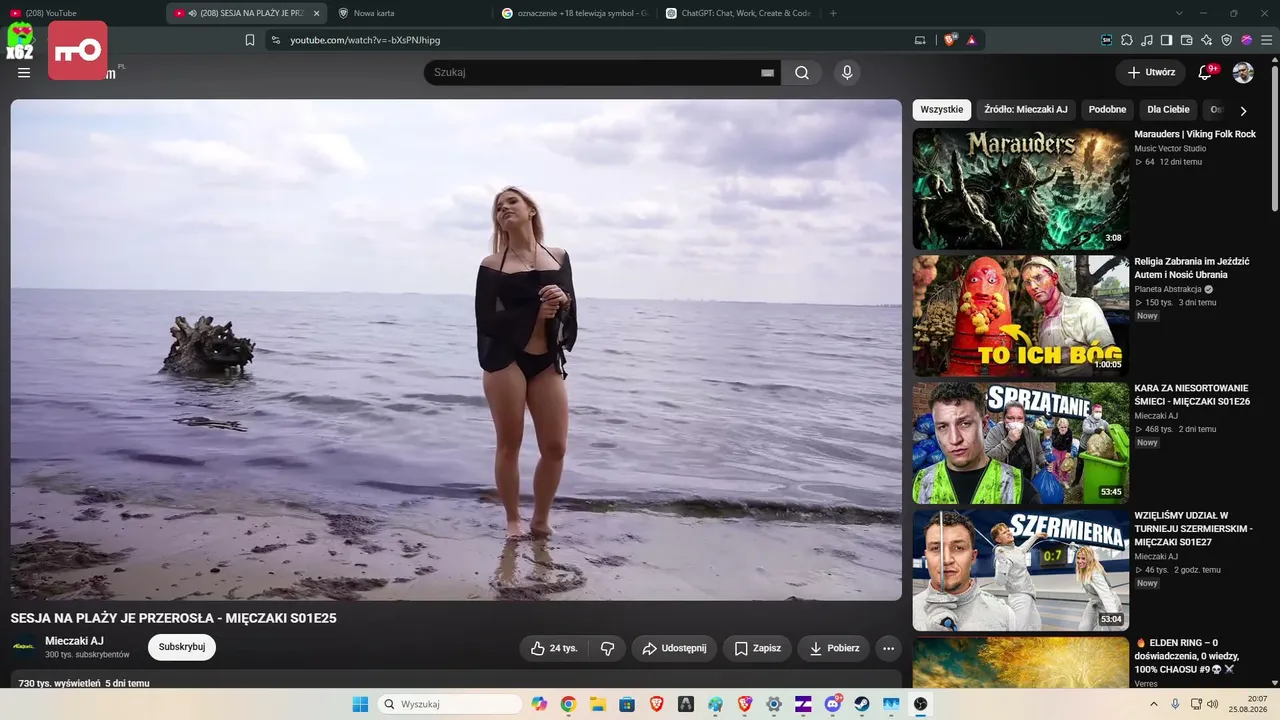Open site settings icon beside the URL

pos(276,40)
